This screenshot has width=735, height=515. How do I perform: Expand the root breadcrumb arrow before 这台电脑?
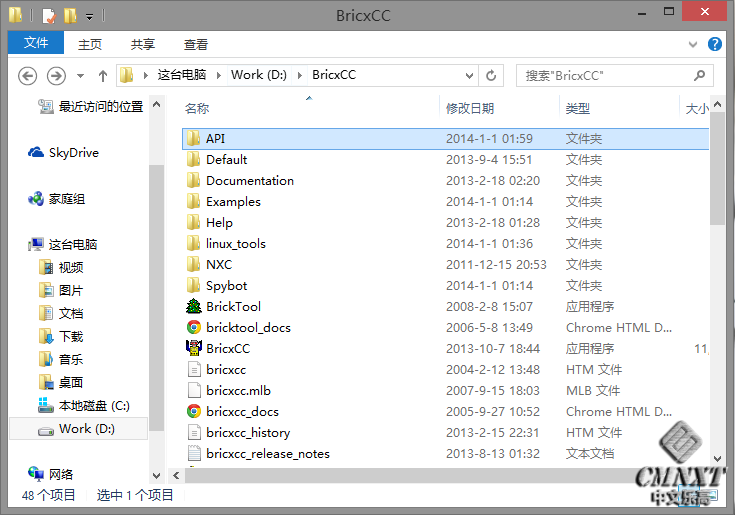point(146,75)
